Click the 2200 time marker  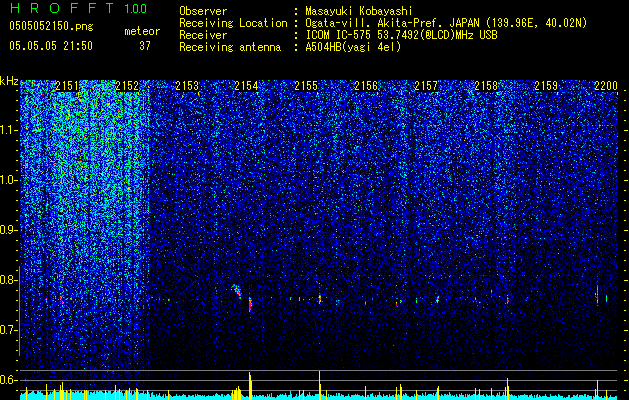coord(606,86)
